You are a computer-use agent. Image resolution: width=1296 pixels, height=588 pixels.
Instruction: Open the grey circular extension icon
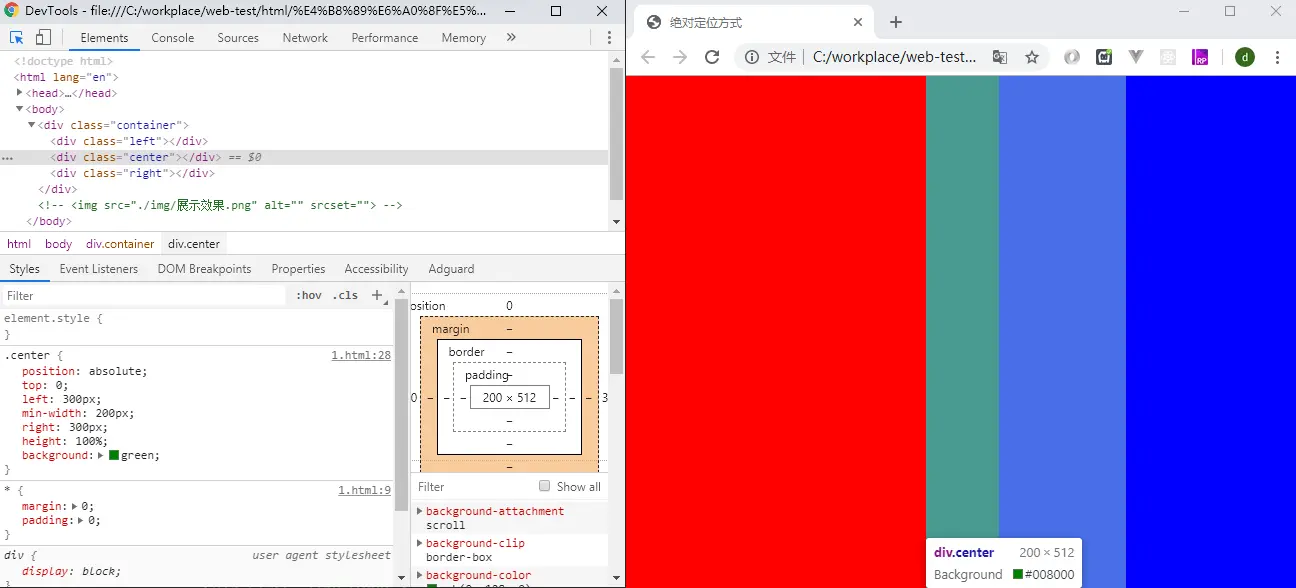(1072, 57)
